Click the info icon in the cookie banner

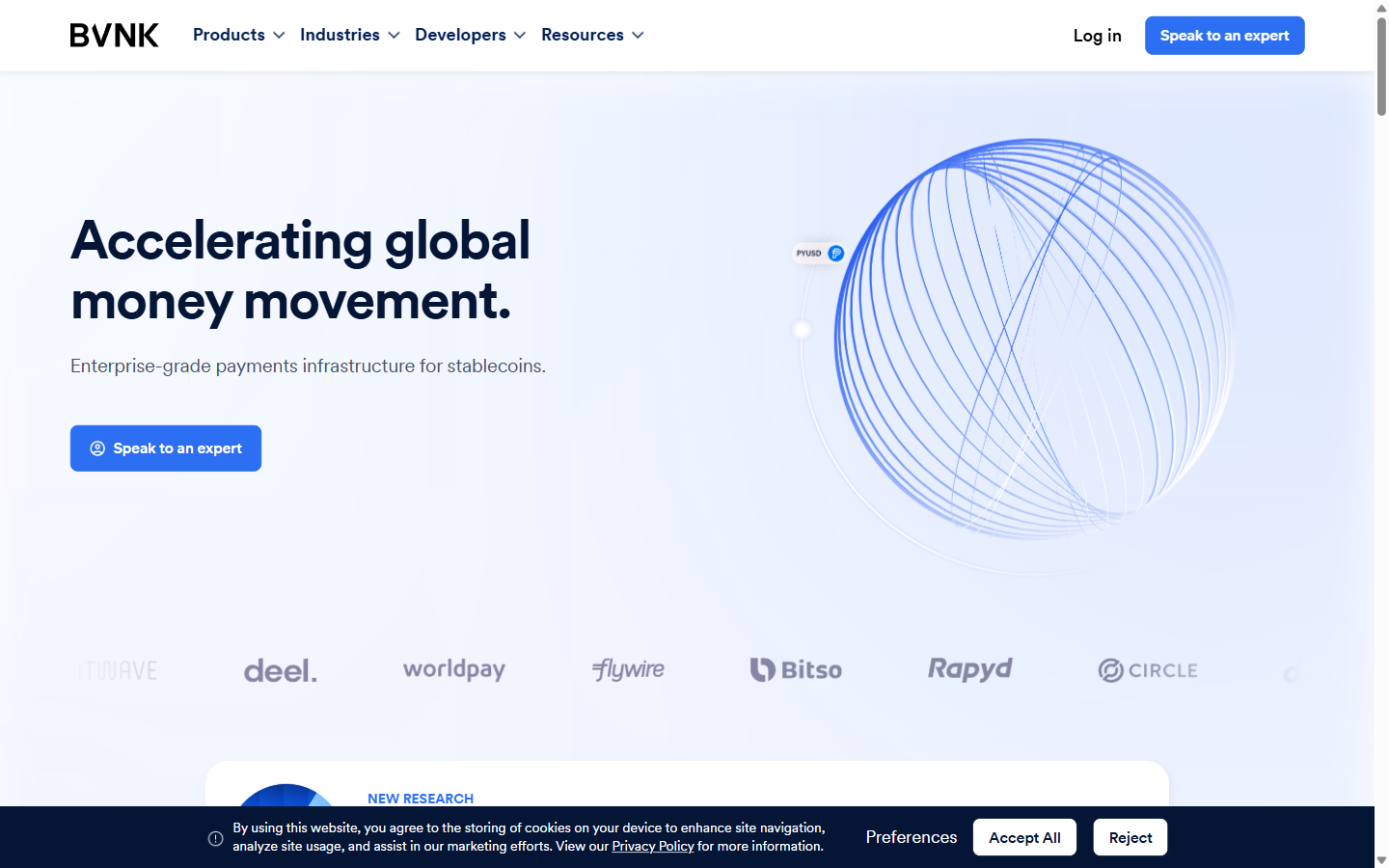(215, 837)
